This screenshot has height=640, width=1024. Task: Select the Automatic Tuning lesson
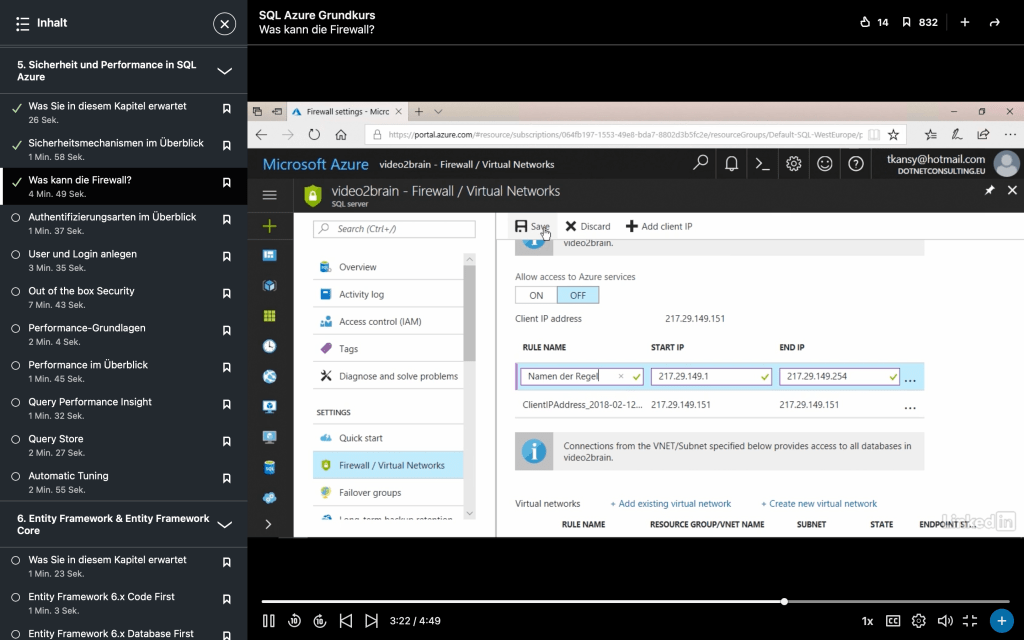coord(68,476)
